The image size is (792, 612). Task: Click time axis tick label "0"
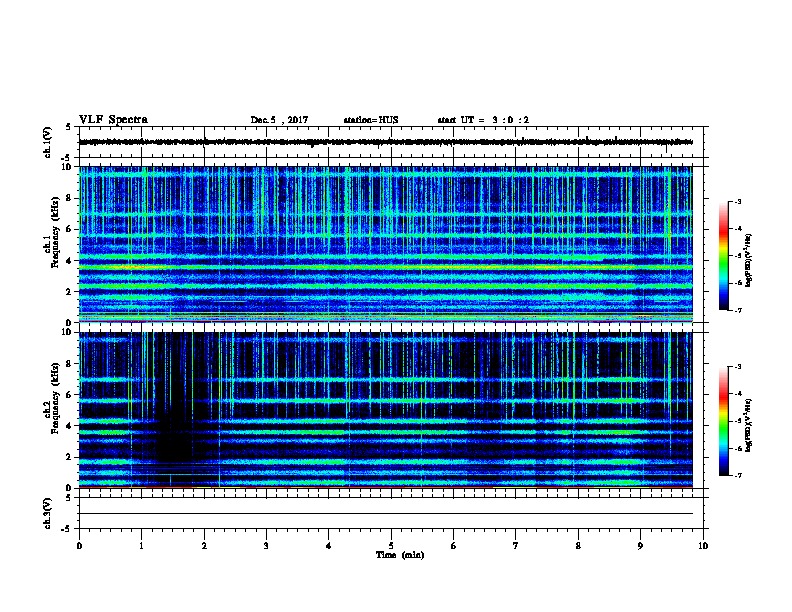click(79, 546)
